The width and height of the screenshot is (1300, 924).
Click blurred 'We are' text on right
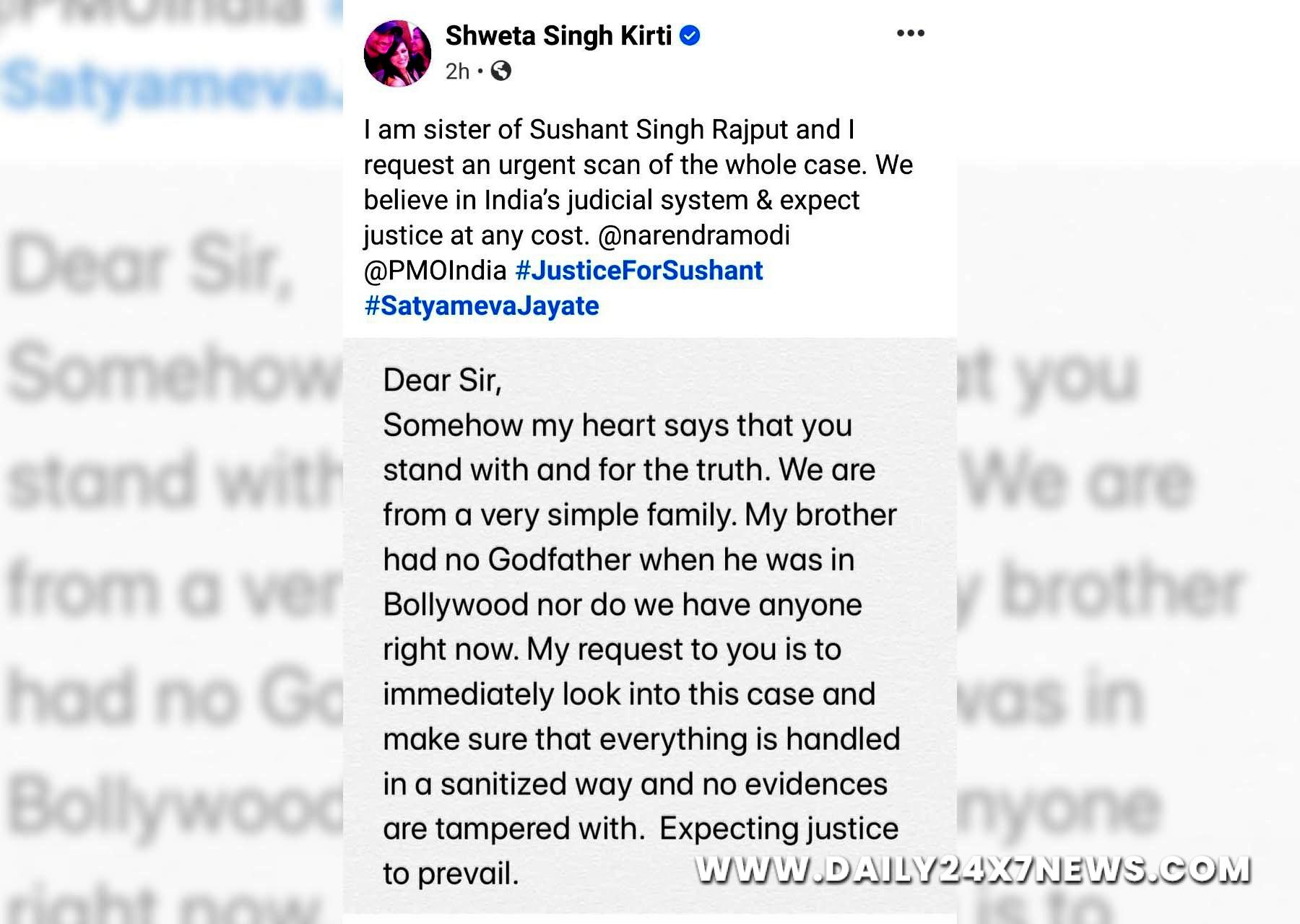(1076, 481)
